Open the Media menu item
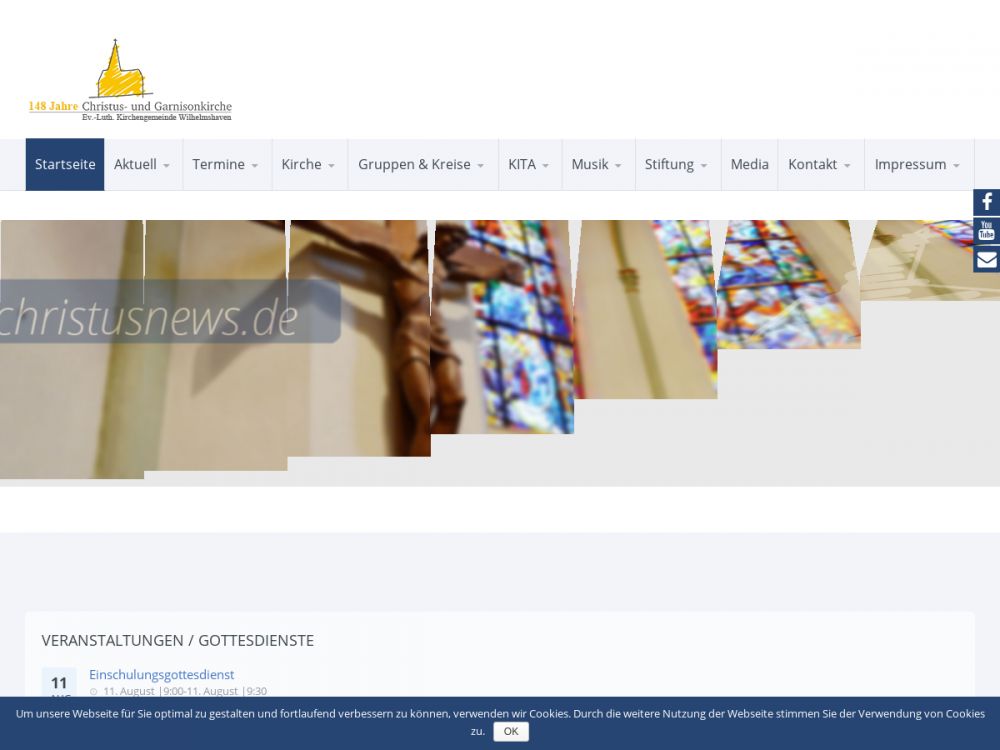The height and width of the screenshot is (750, 1000). [749, 164]
